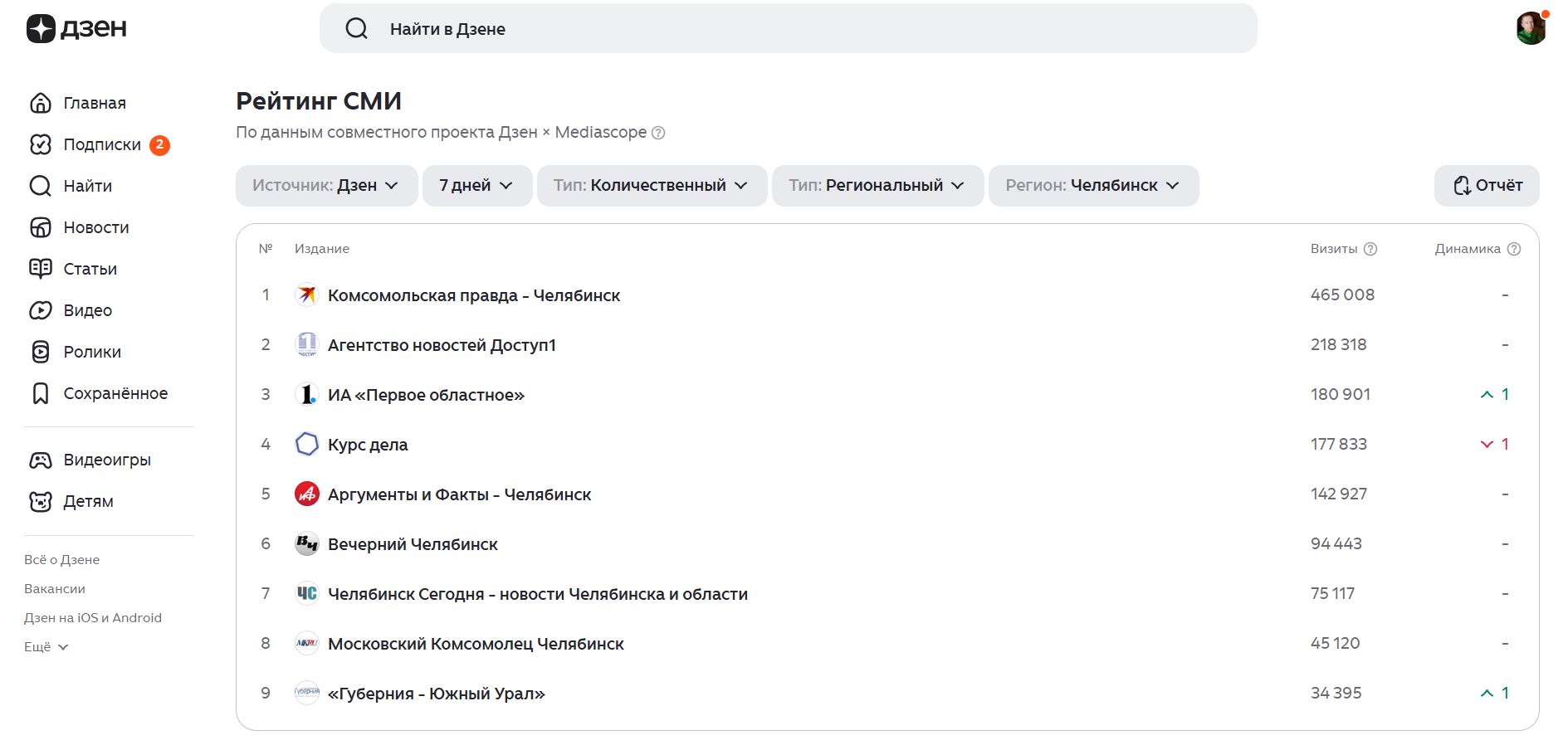This screenshot has width=1568, height=745.
Task: Expand the Источник: Дзен dropdown
Action: point(326,186)
